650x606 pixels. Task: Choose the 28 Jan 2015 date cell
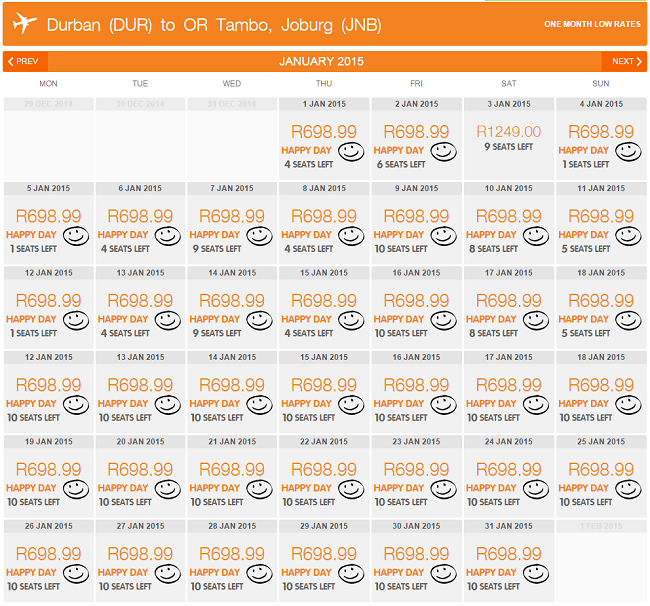click(x=232, y=560)
